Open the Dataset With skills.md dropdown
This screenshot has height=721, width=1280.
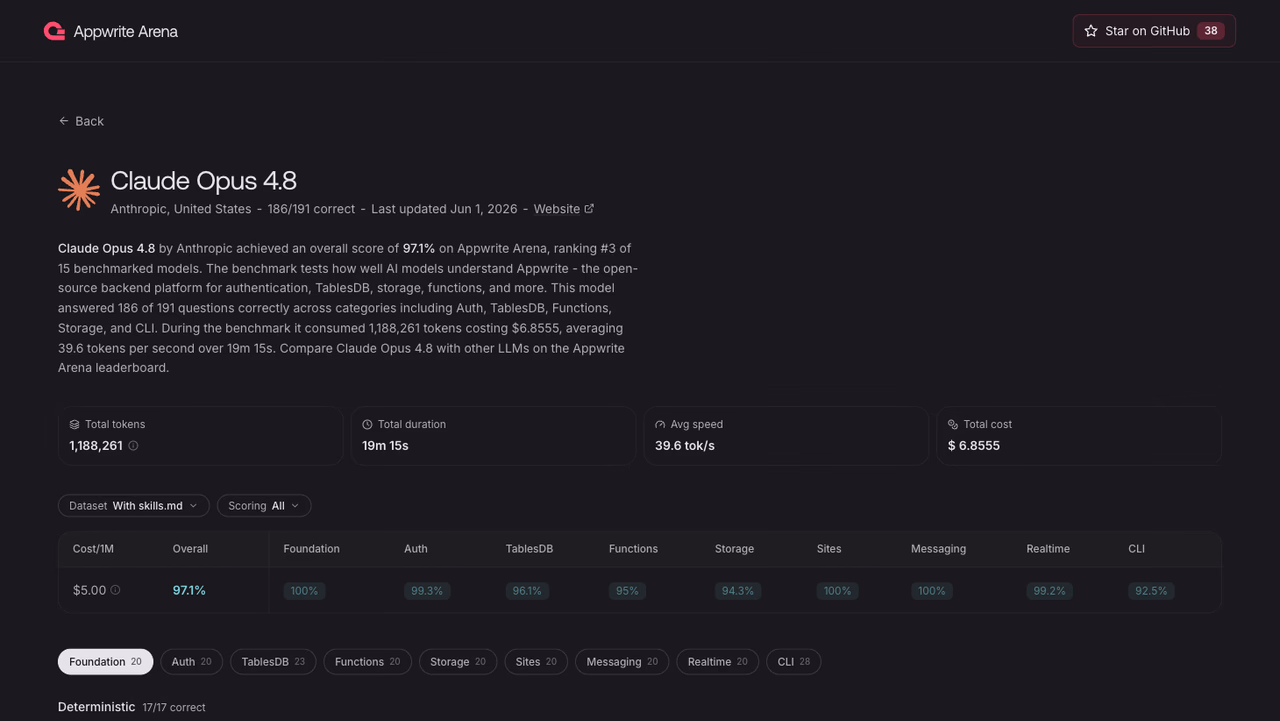[x=134, y=506]
